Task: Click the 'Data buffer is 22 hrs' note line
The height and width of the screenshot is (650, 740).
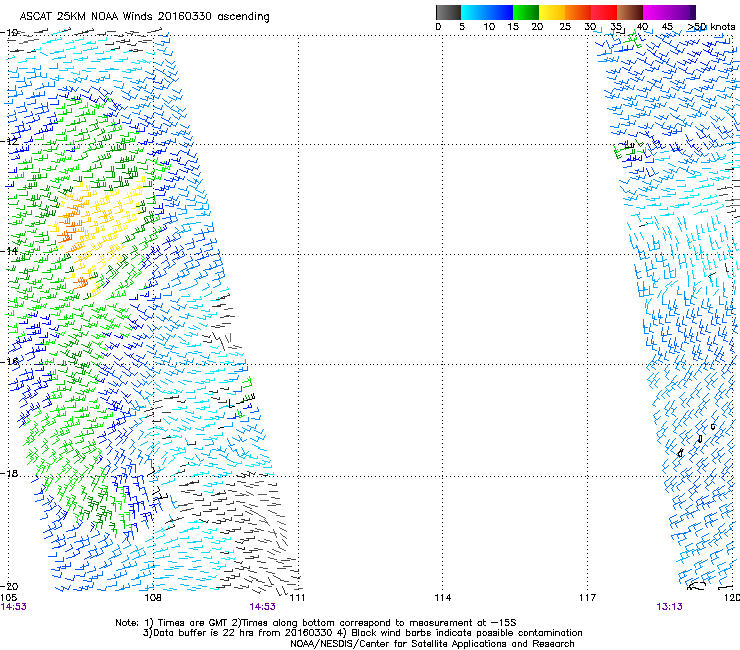Action: tap(362, 633)
